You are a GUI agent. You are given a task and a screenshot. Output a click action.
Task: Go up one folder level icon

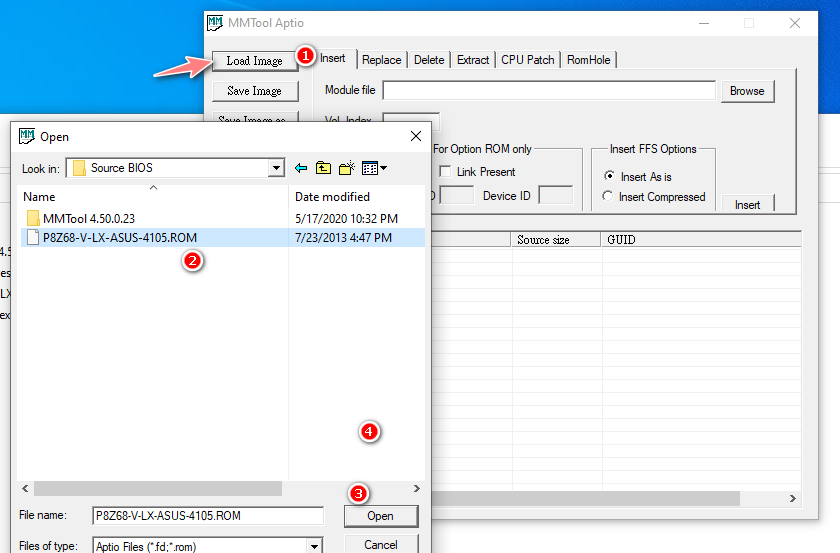pos(323,168)
